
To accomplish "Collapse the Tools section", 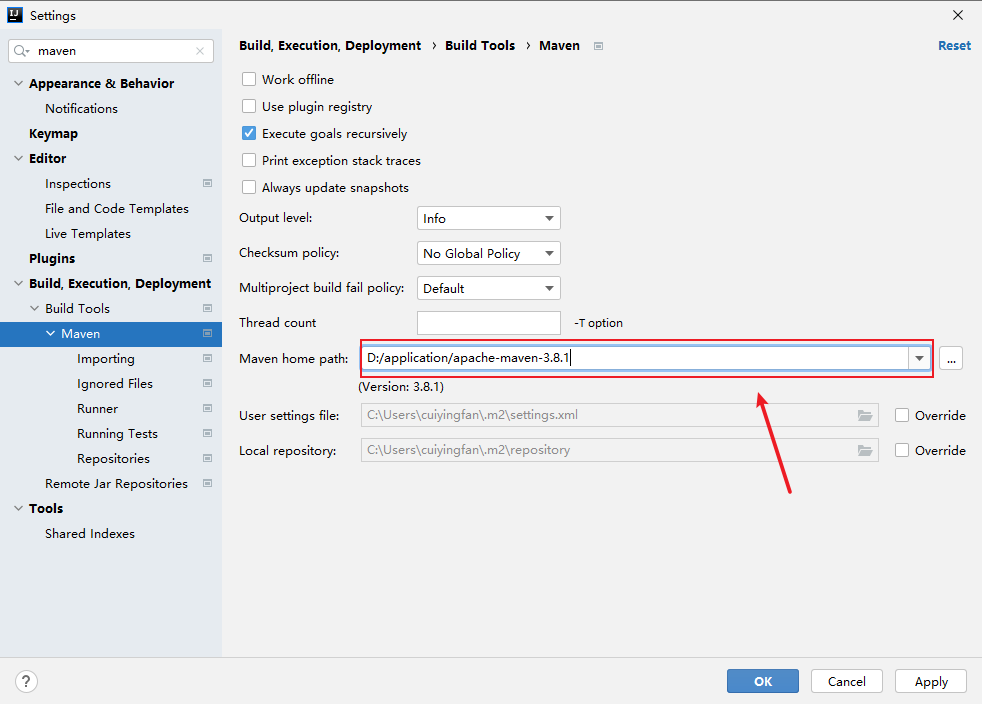I will click(18, 509).
